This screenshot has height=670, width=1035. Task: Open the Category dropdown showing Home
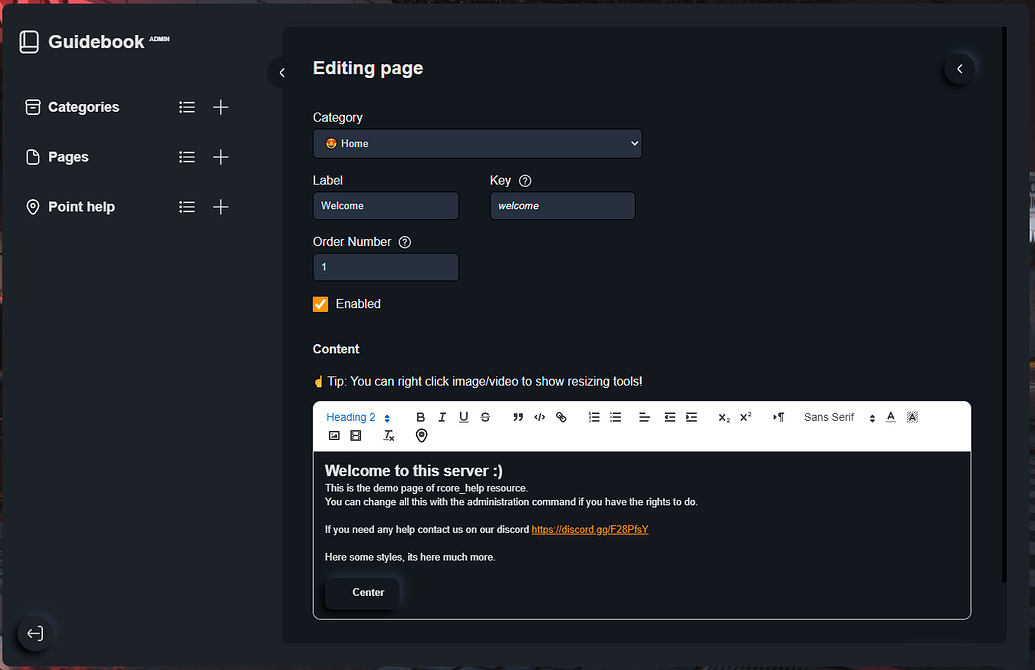pos(477,143)
